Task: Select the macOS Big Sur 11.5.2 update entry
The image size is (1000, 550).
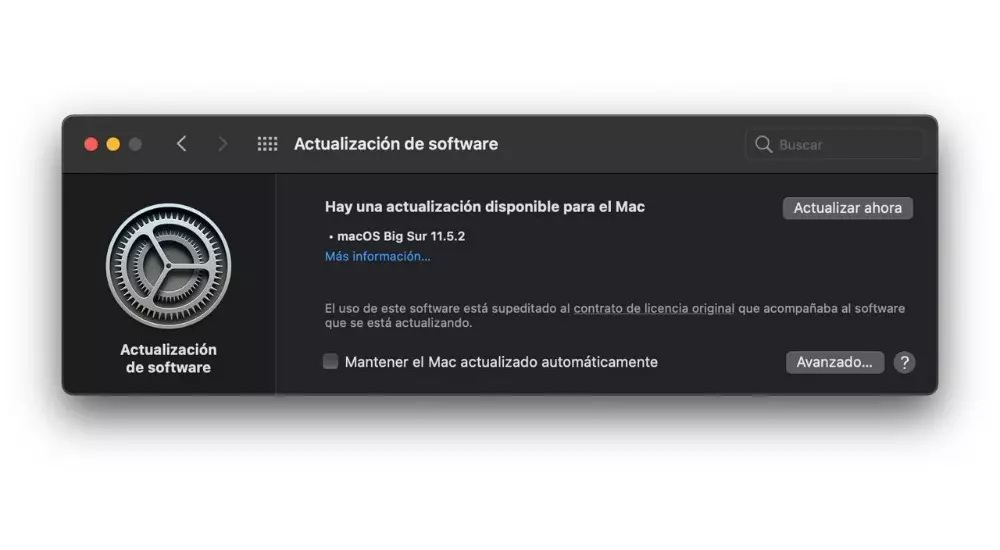Action: tap(397, 236)
